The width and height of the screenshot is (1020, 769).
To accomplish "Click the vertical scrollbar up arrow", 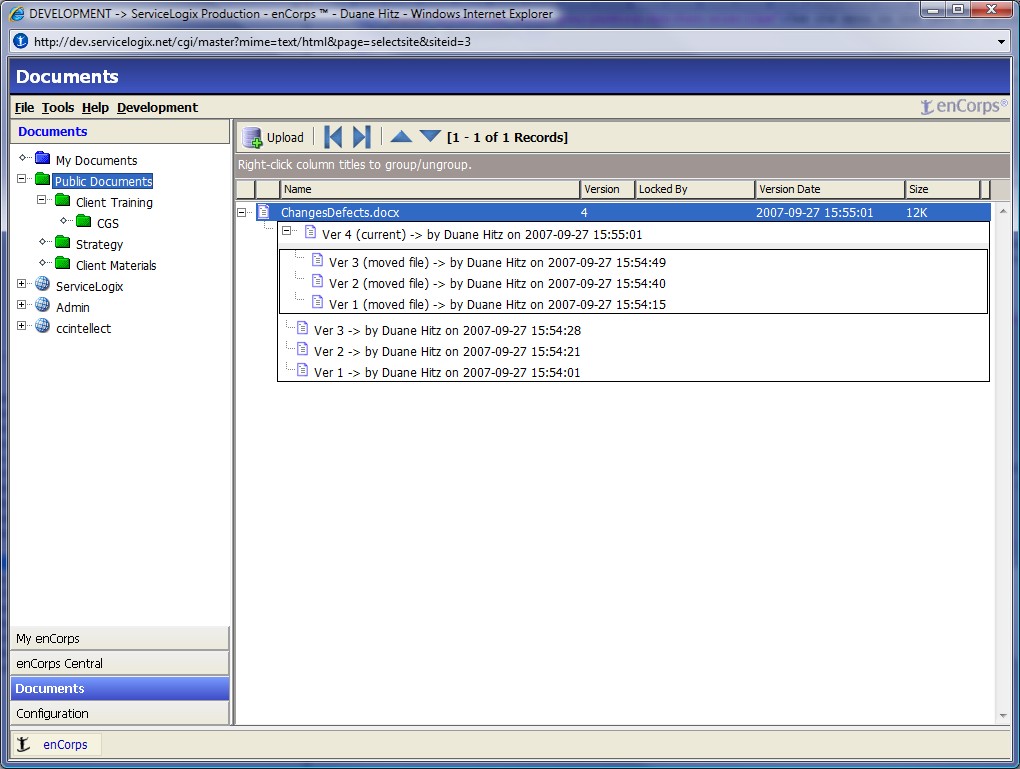I will pyautogui.click(x=1002, y=211).
